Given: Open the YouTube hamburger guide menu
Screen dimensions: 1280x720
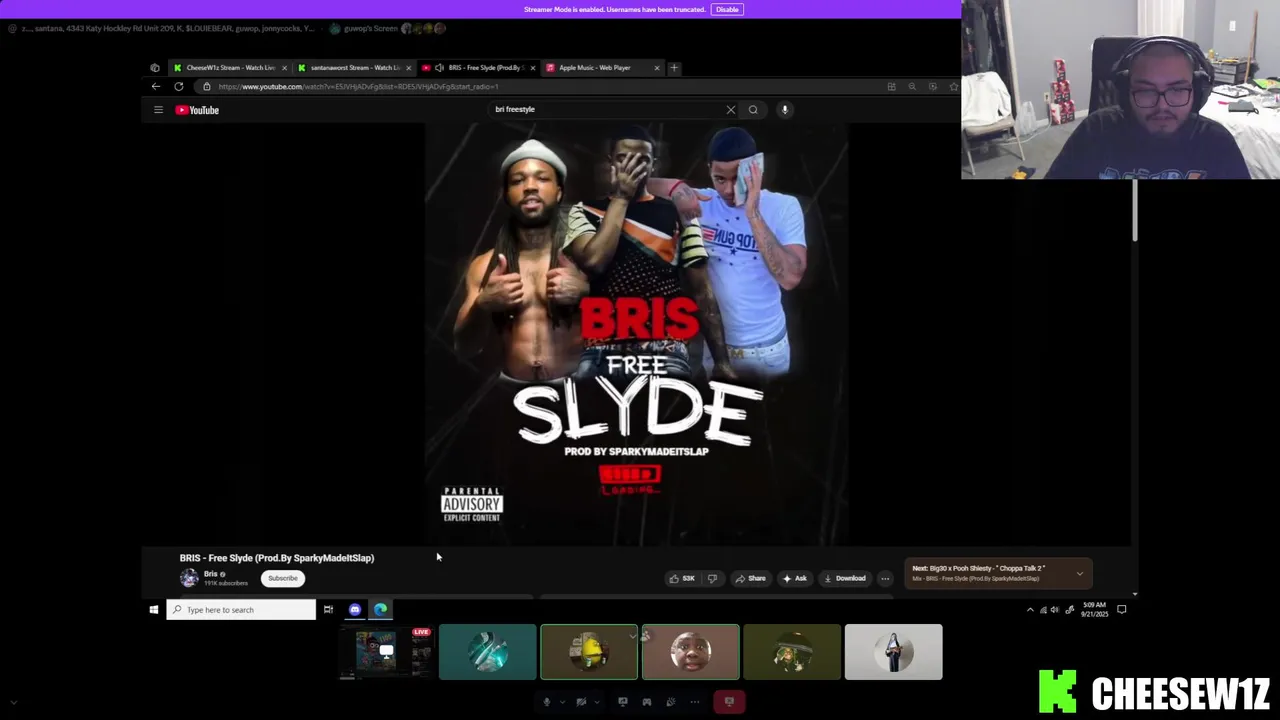Looking at the screenshot, I should [158, 110].
